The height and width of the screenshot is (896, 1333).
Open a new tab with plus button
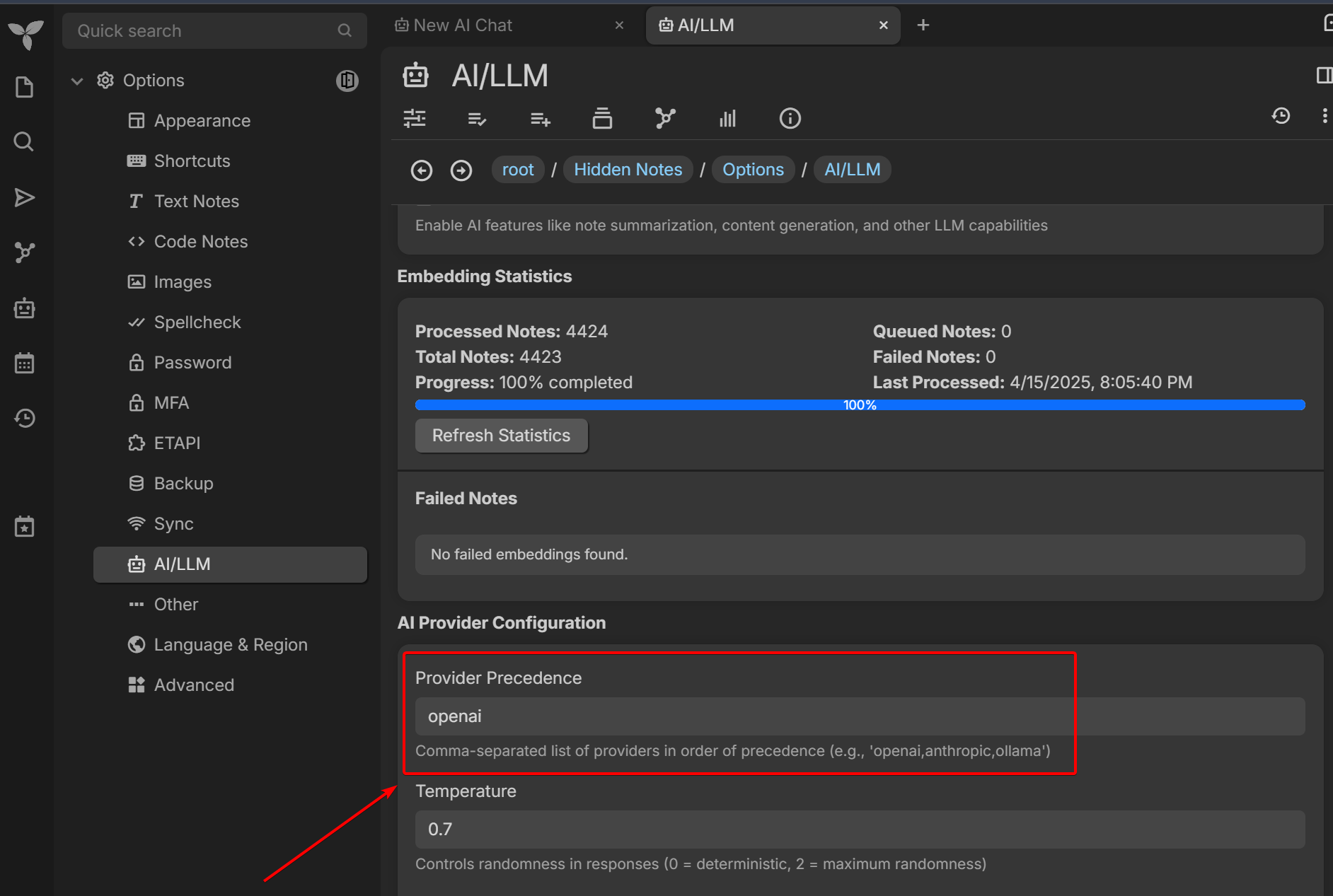[923, 25]
